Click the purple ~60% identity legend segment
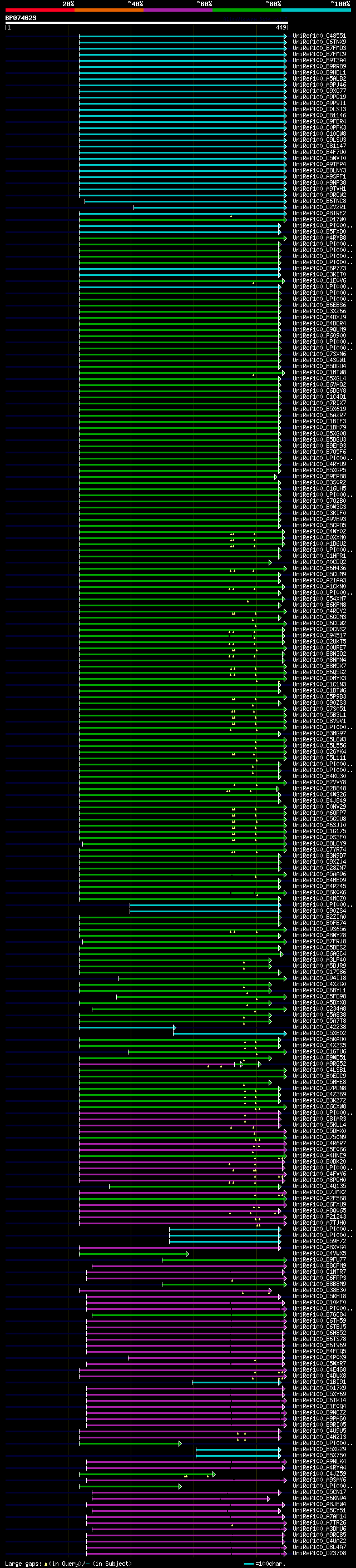Image resolution: width=356 pixels, height=1568 pixels. click(177, 10)
